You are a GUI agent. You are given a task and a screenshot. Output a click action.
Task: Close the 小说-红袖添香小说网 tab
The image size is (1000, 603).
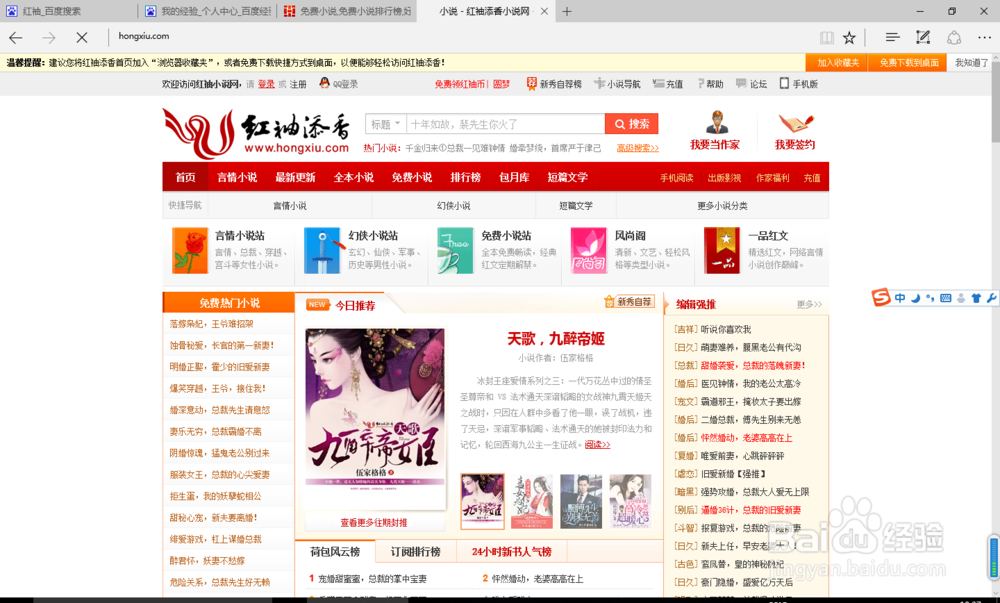(544, 11)
